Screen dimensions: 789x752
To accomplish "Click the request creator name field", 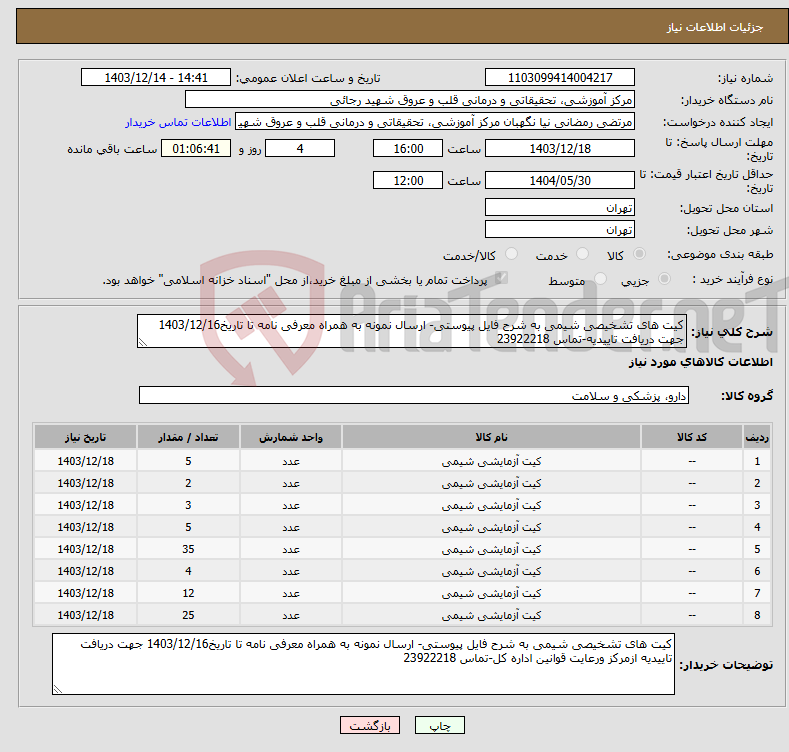I will (x=435, y=122).
